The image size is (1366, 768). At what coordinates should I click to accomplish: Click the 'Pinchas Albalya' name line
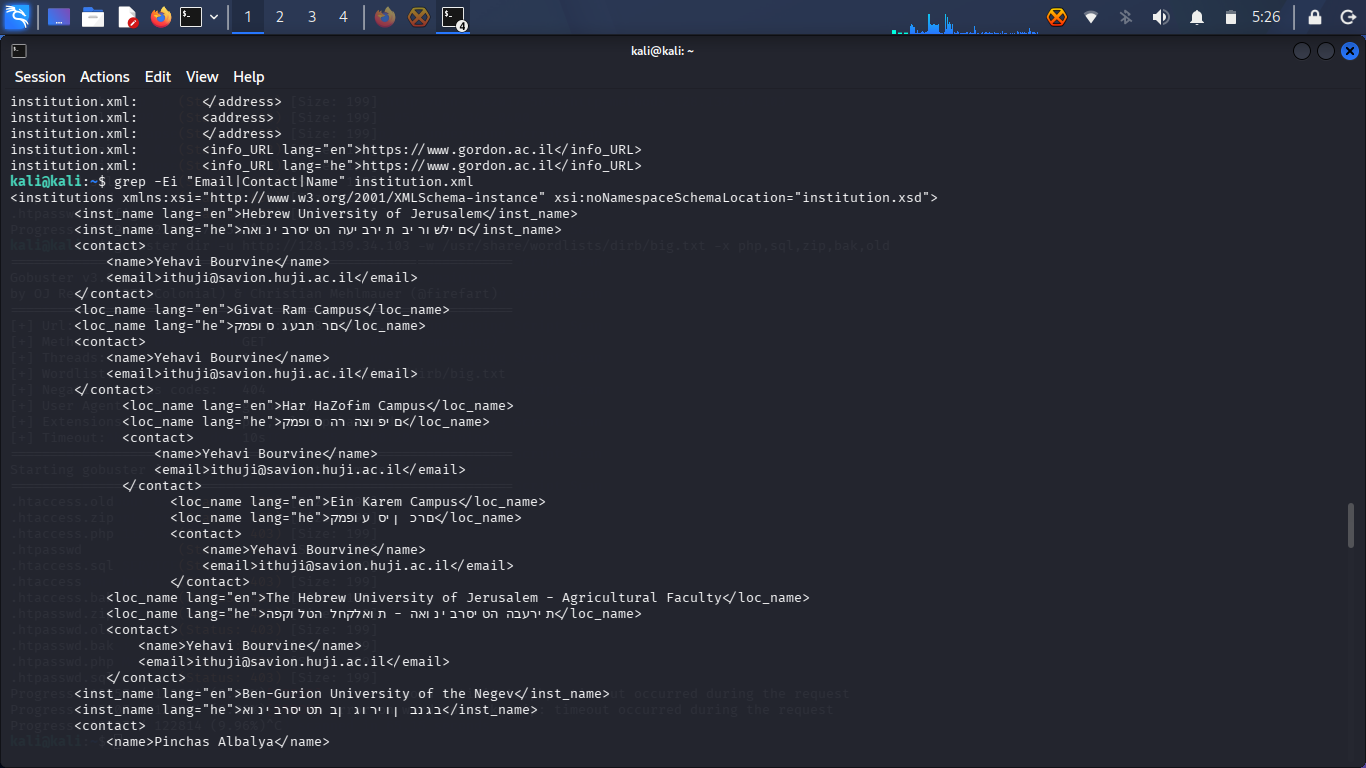[x=218, y=742]
